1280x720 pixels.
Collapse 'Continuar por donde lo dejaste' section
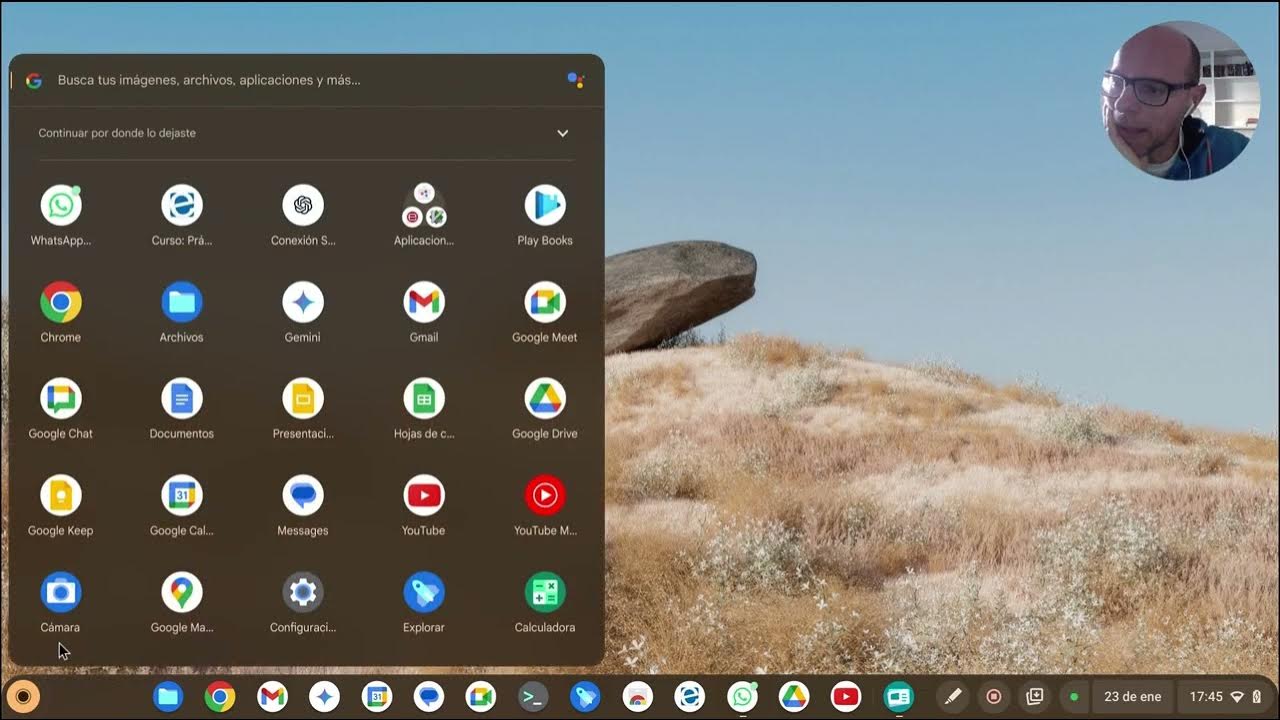tap(562, 133)
